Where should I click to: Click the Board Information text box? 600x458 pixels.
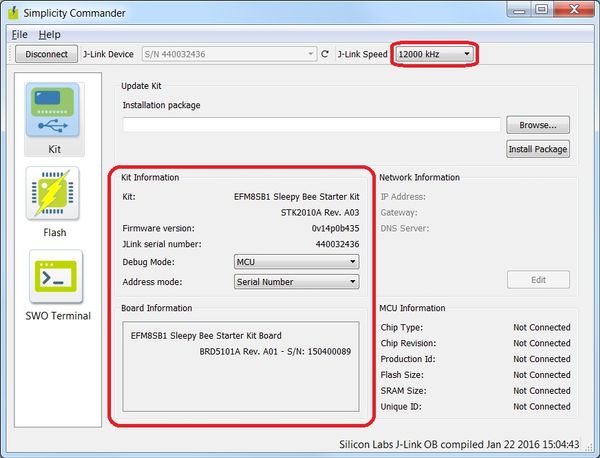tap(240, 366)
